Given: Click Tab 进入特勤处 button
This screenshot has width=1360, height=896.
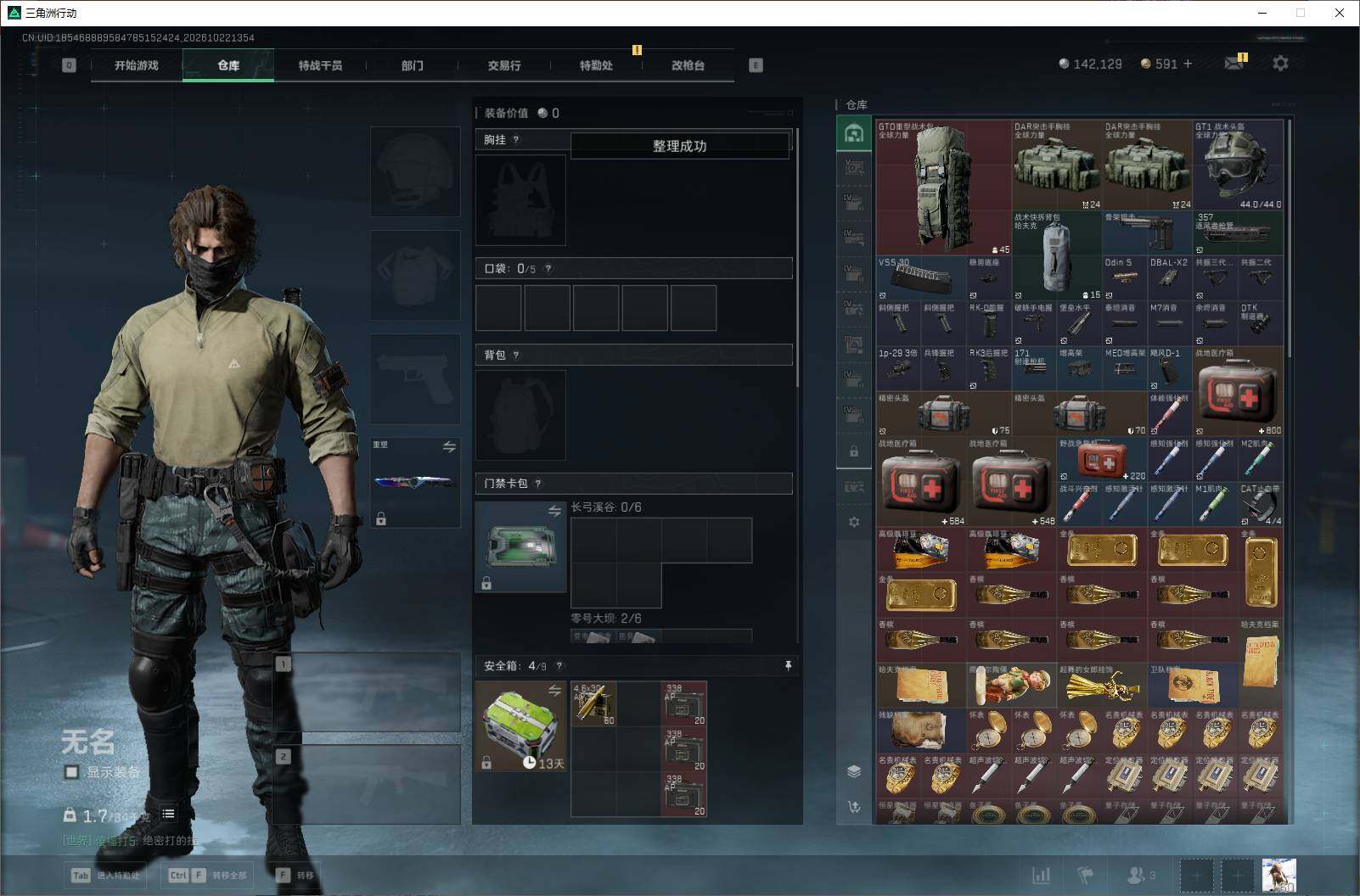Looking at the screenshot, I should click(x=105, y=875).
